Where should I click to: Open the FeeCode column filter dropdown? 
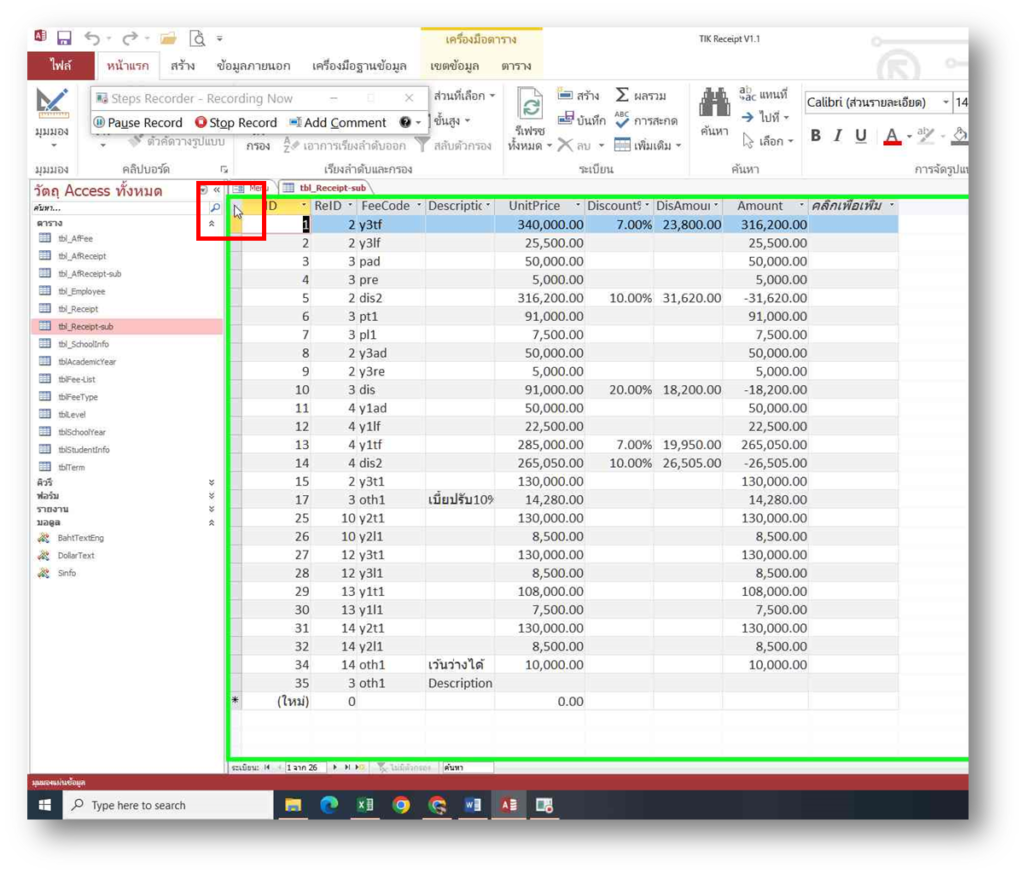tap(418, 206)
